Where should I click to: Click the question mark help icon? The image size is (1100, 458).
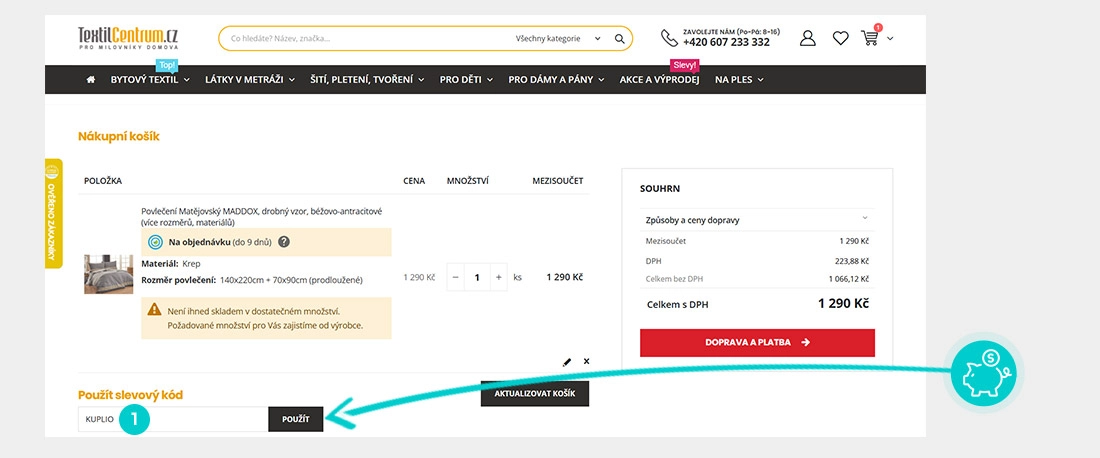[283, 242]
